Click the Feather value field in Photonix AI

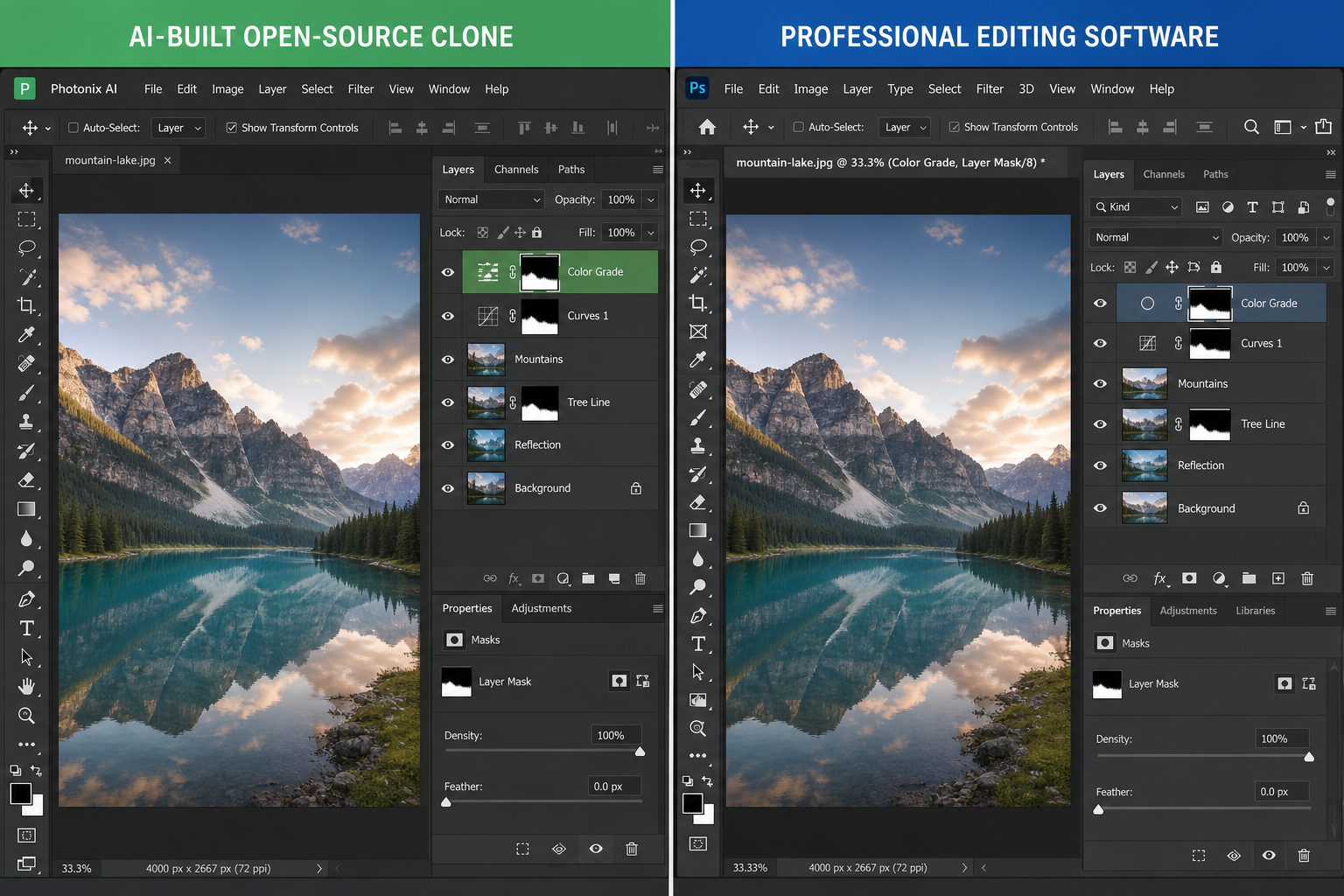click(x=614, y=787)
